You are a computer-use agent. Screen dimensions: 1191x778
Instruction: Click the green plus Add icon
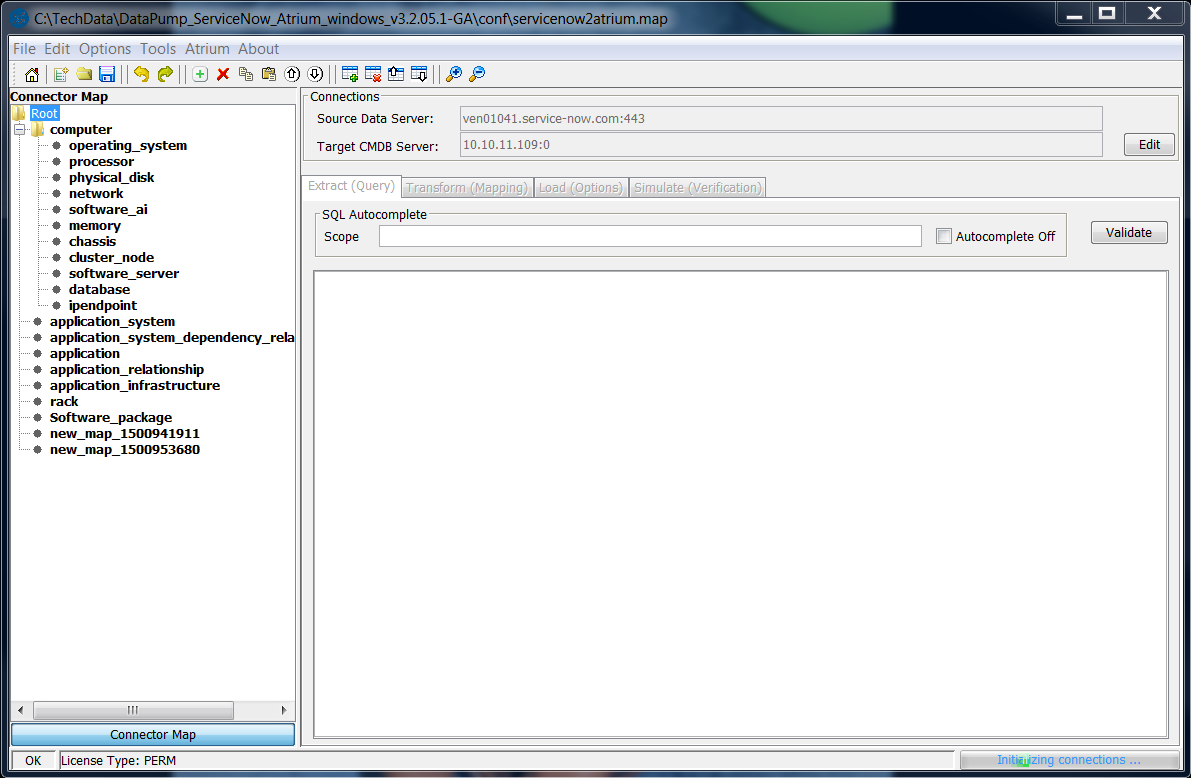coord(200,74)
